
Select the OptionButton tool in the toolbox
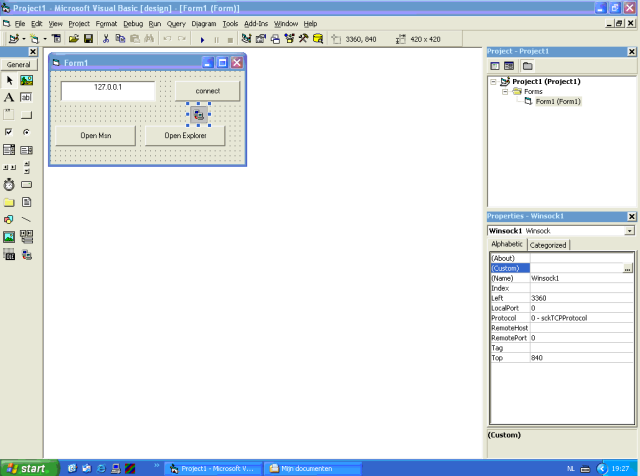point(27,132)
